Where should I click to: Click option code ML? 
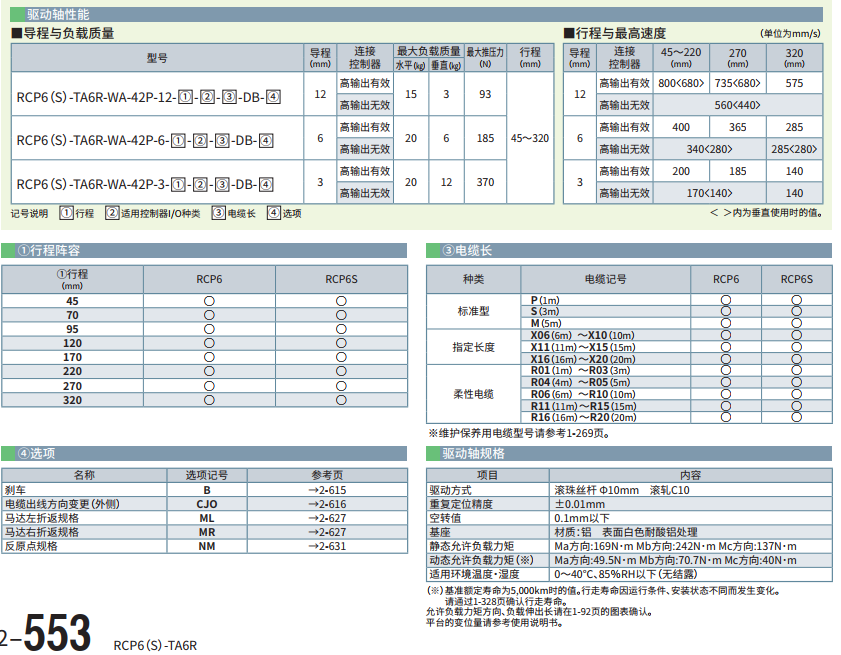tap(206, 518)
